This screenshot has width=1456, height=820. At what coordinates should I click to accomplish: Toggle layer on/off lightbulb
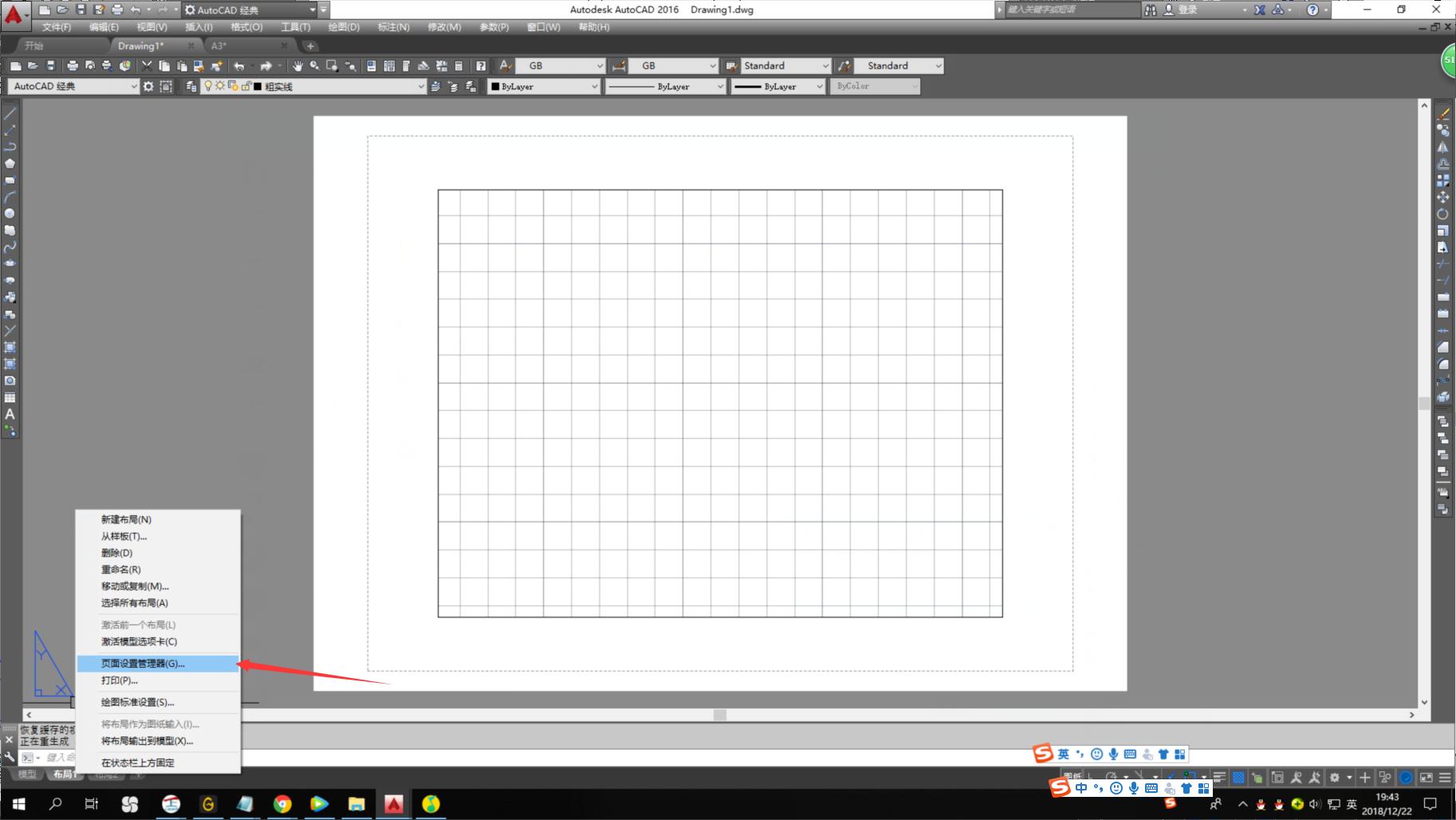click(208, 86)
